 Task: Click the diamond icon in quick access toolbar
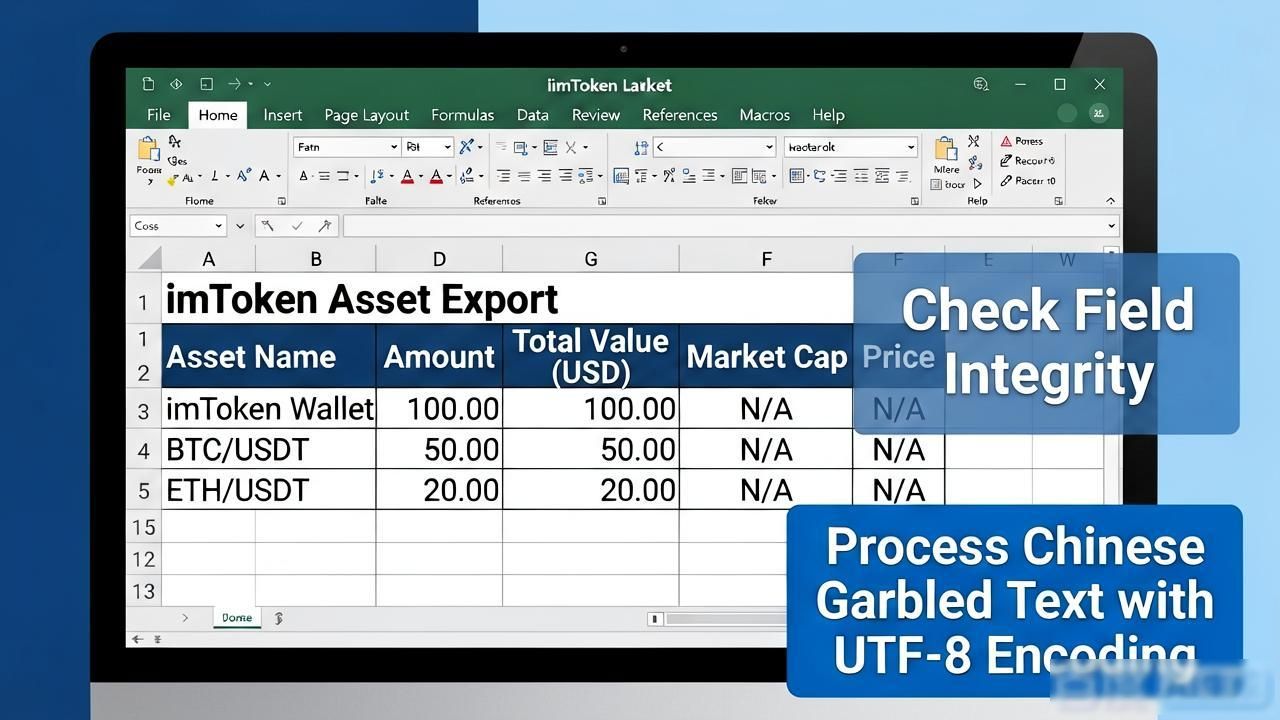point(176,85)
